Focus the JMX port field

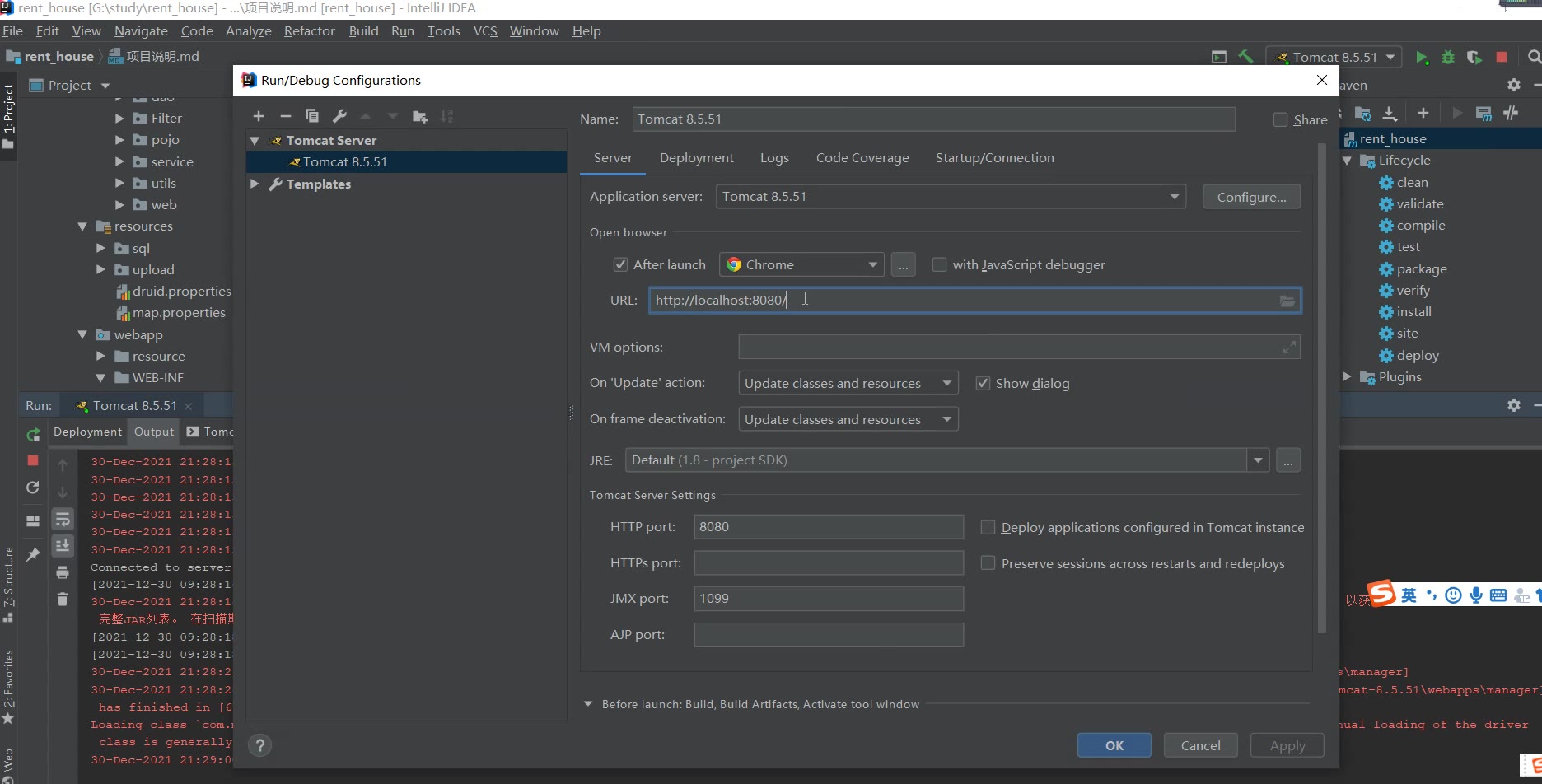(829, 599)
